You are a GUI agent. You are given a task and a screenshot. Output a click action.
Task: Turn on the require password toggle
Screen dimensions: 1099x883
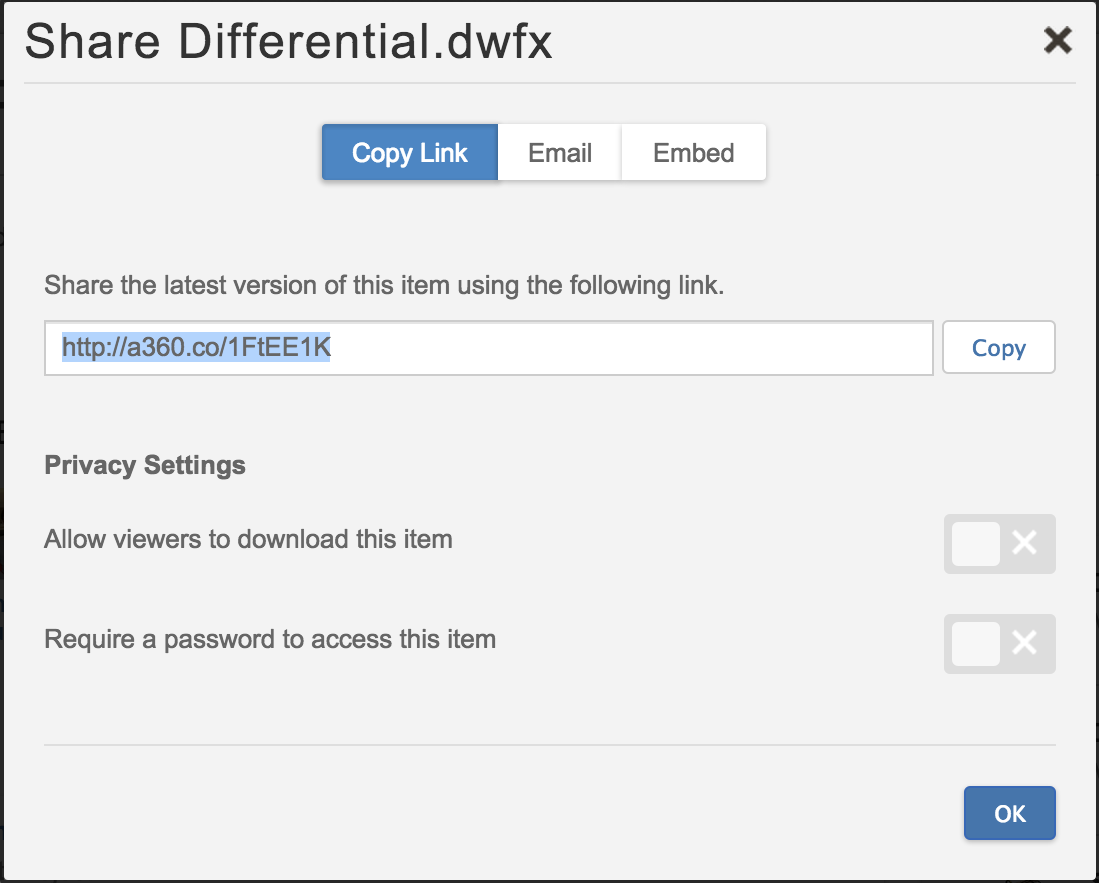999,643
